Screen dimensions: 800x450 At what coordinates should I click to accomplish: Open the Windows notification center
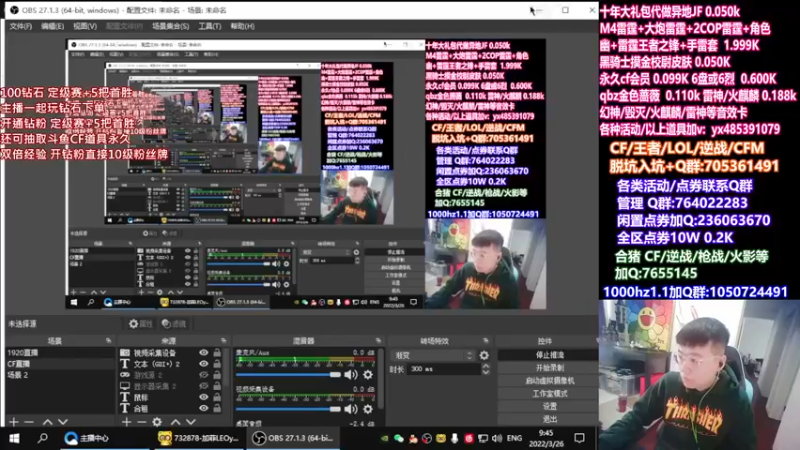click(x=580, y=438)
